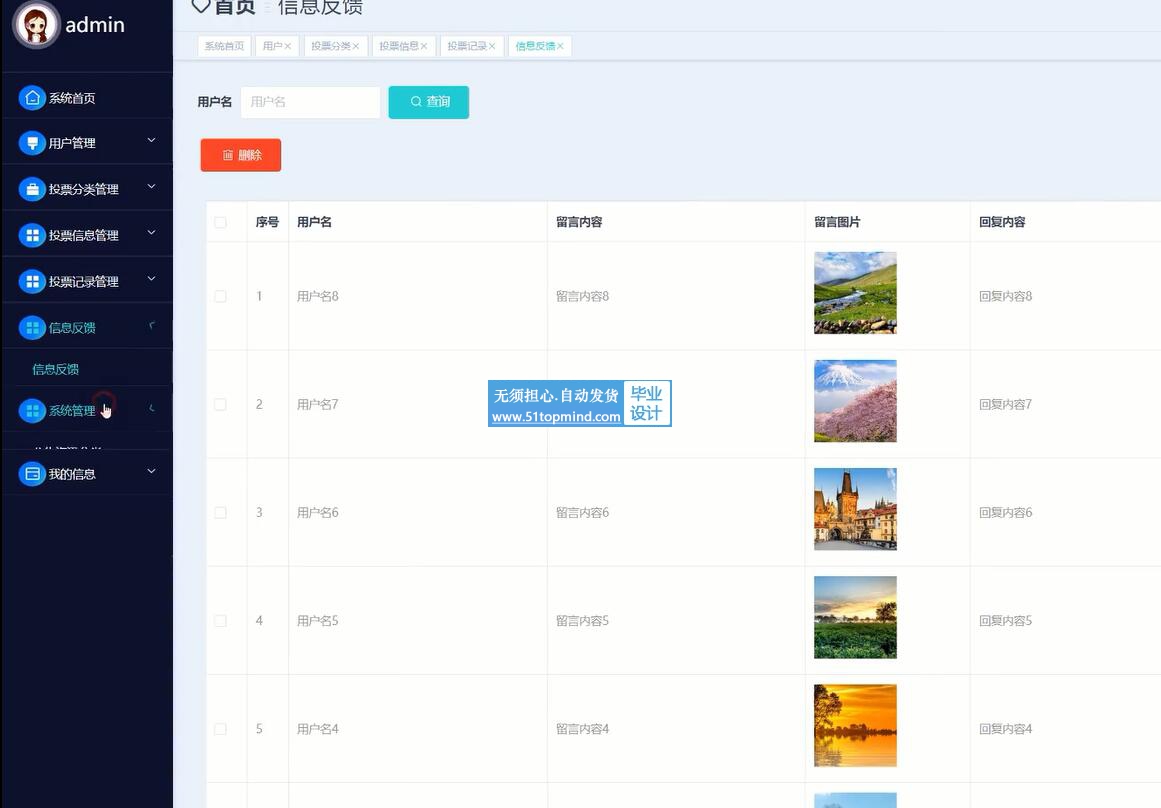Click the 系统首页 home icon
Screen dimensions: 1161x808
[x=32, y=98]
